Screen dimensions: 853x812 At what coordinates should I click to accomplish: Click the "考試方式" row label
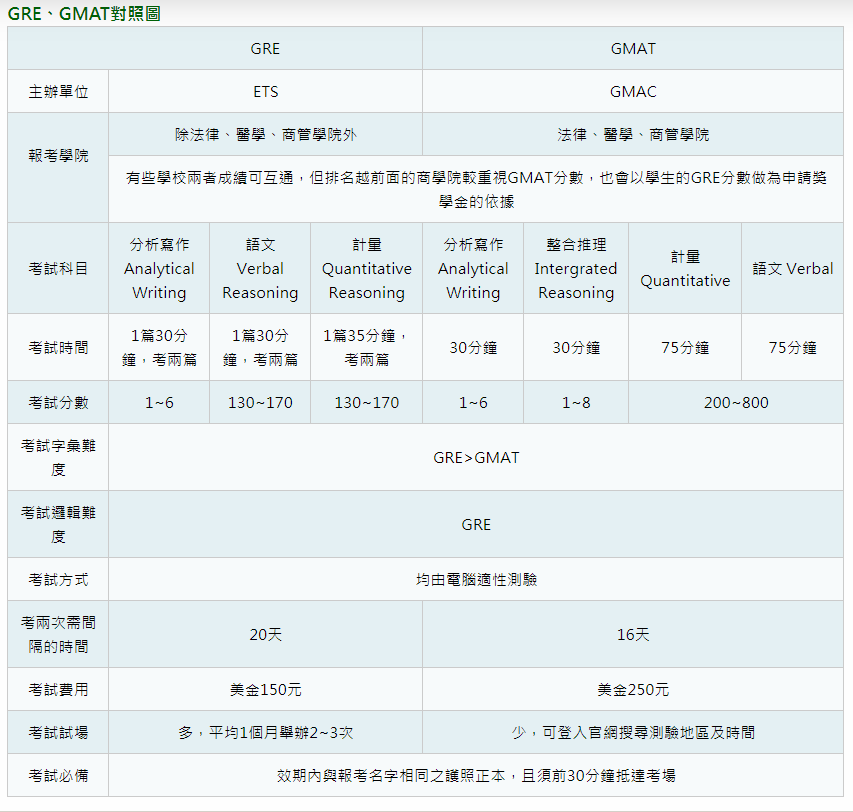pyautogui.click(x=58, y=579)
